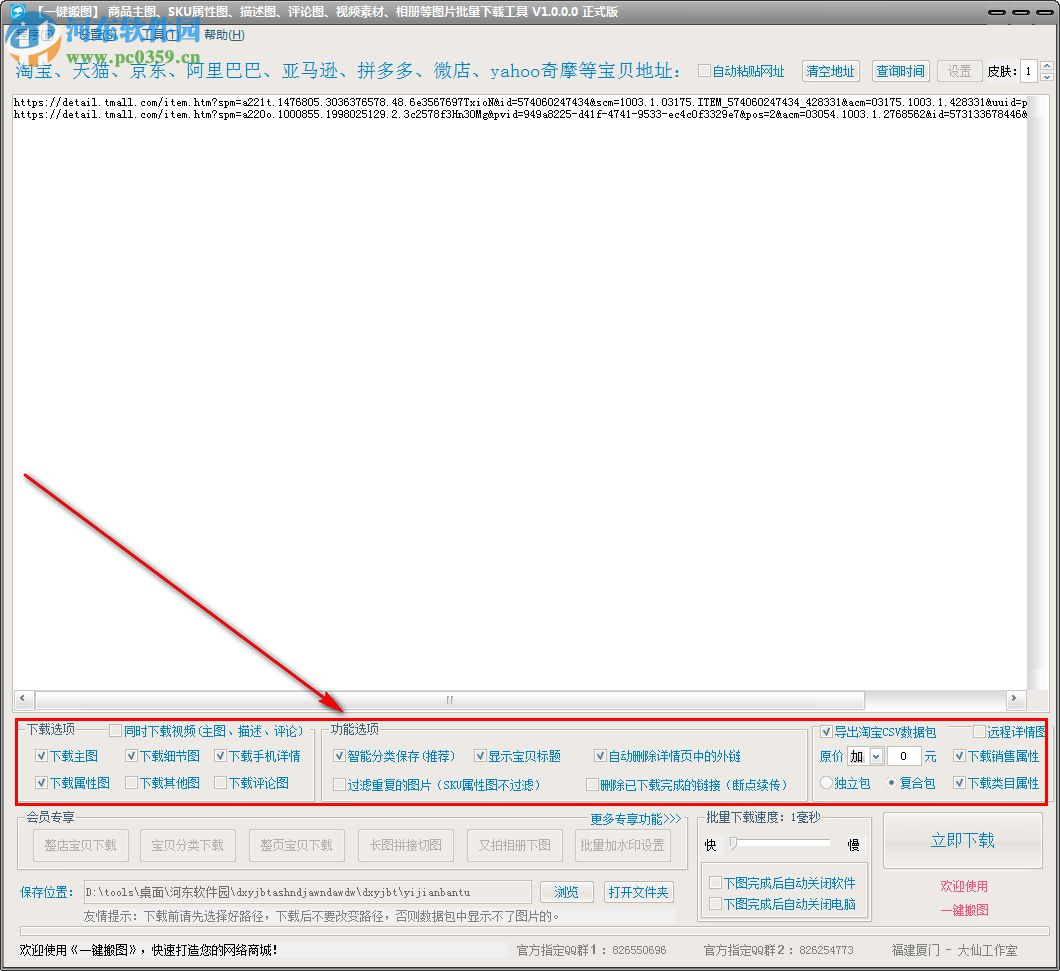
Task: Select the 独立包 radio button
Action: click(826, 783)
